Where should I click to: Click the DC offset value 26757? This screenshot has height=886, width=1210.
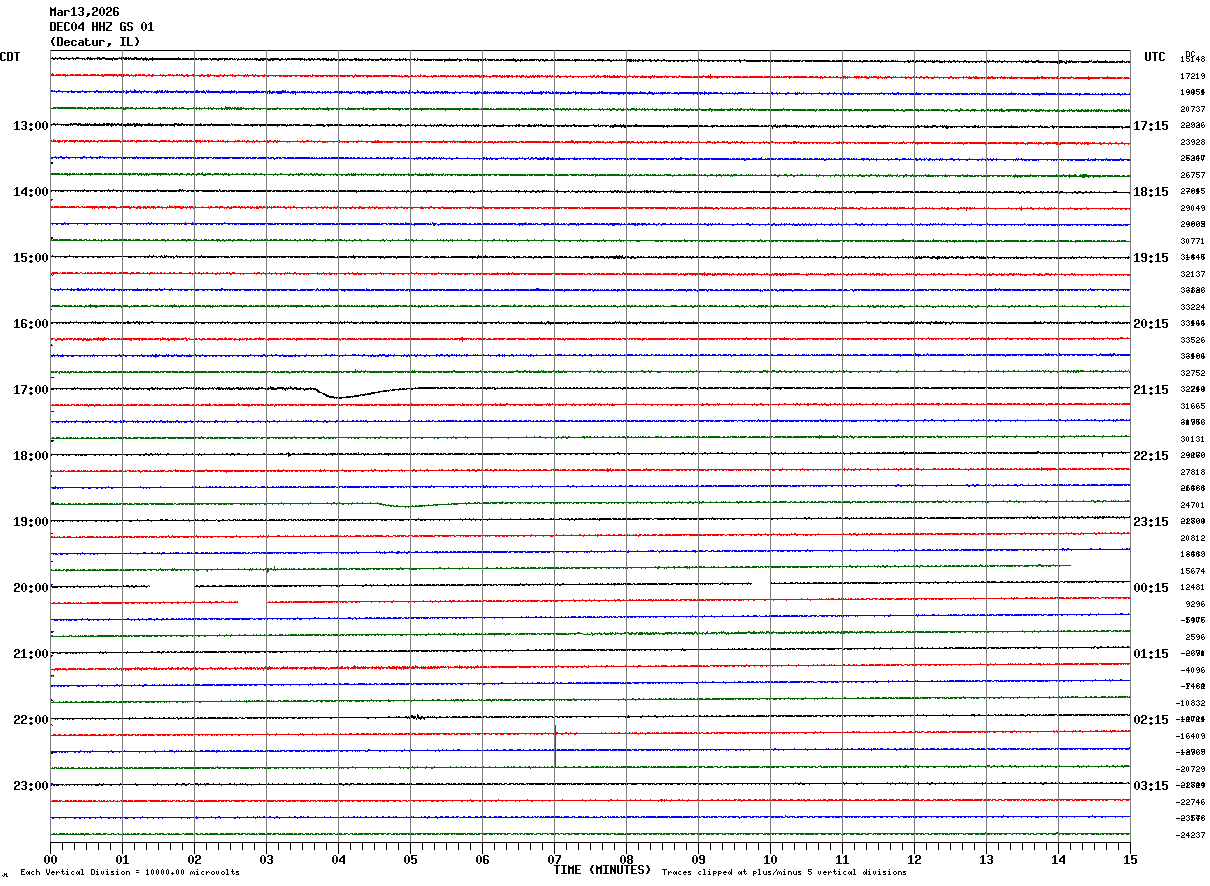click(1192, 175)
